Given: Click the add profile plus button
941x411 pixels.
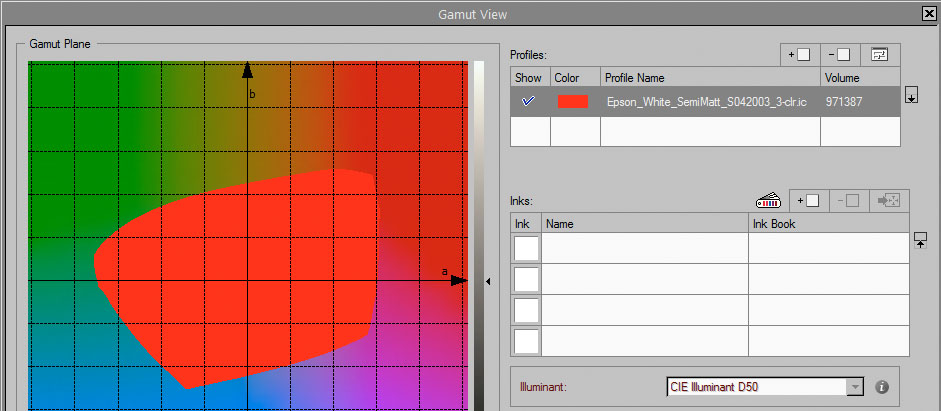Looking at the screenshot, I should pyautogui.click(x=800, y=55).
